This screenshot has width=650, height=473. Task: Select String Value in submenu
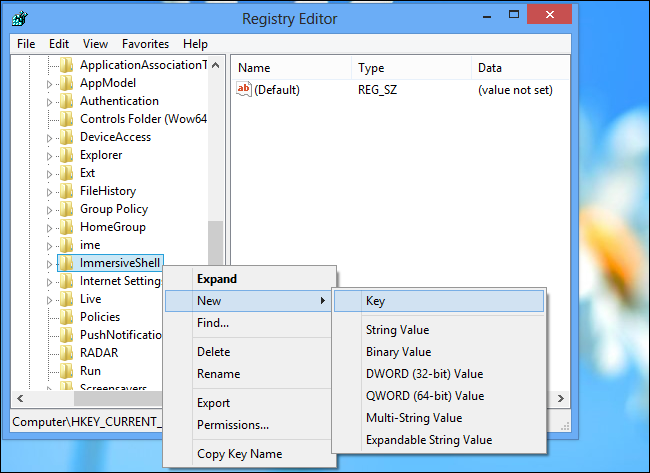coord(439,330)
